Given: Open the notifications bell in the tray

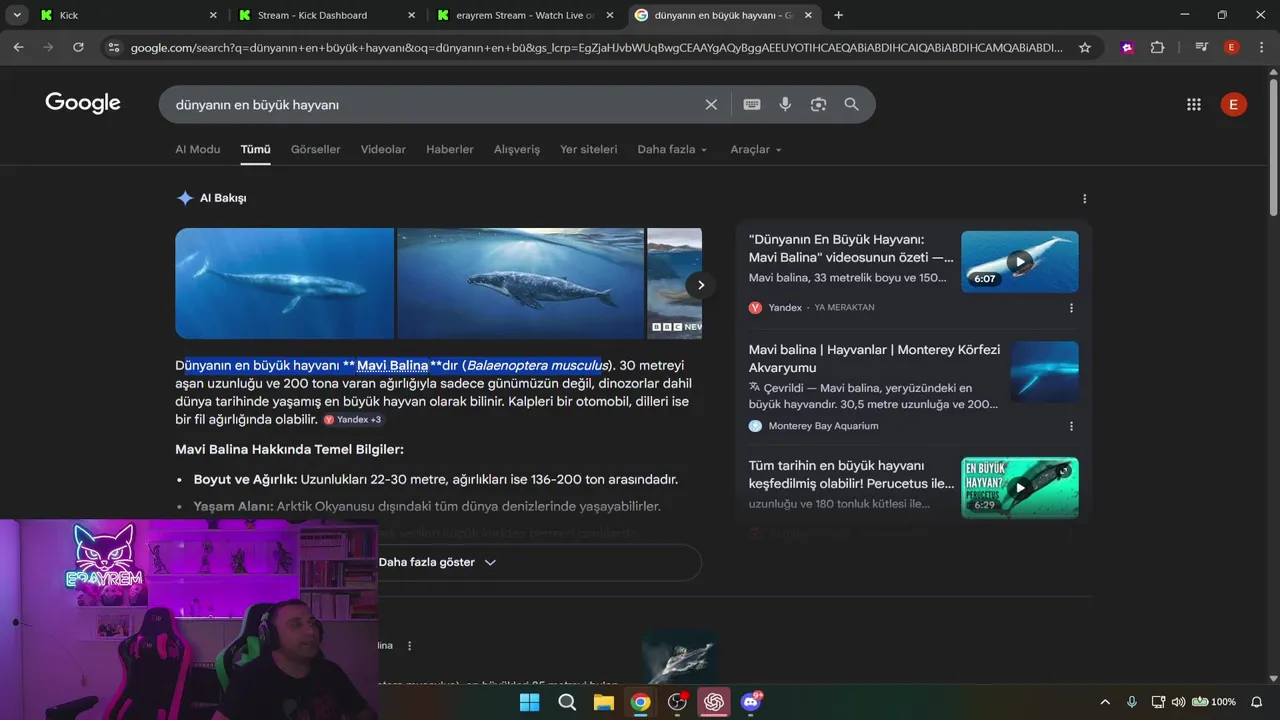Looking at the screenshot, I should pyautogui.click(x=1257, y=702).
